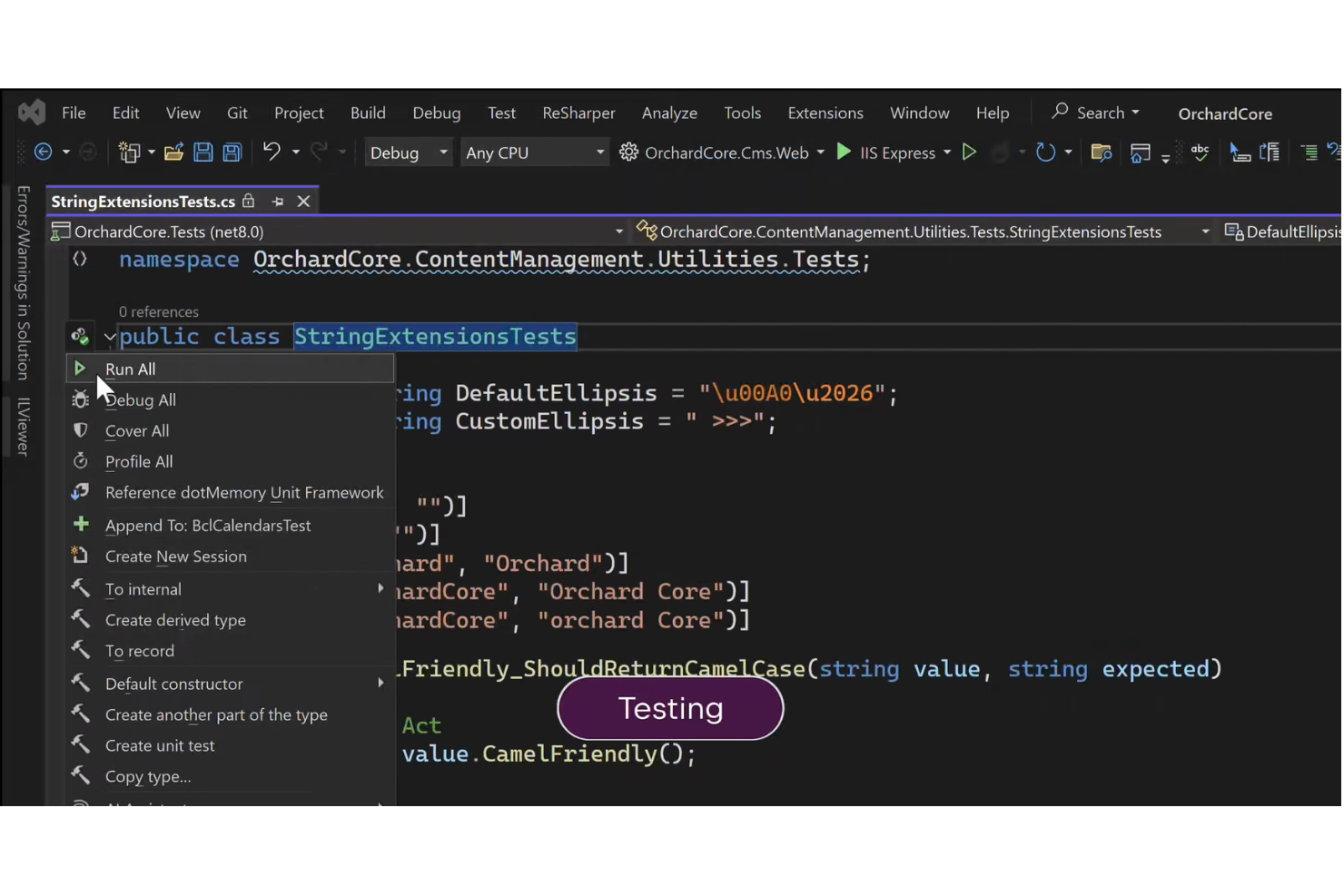
Task: Click the StringExtensionsTests class name in code
Action: pos(435,337)
